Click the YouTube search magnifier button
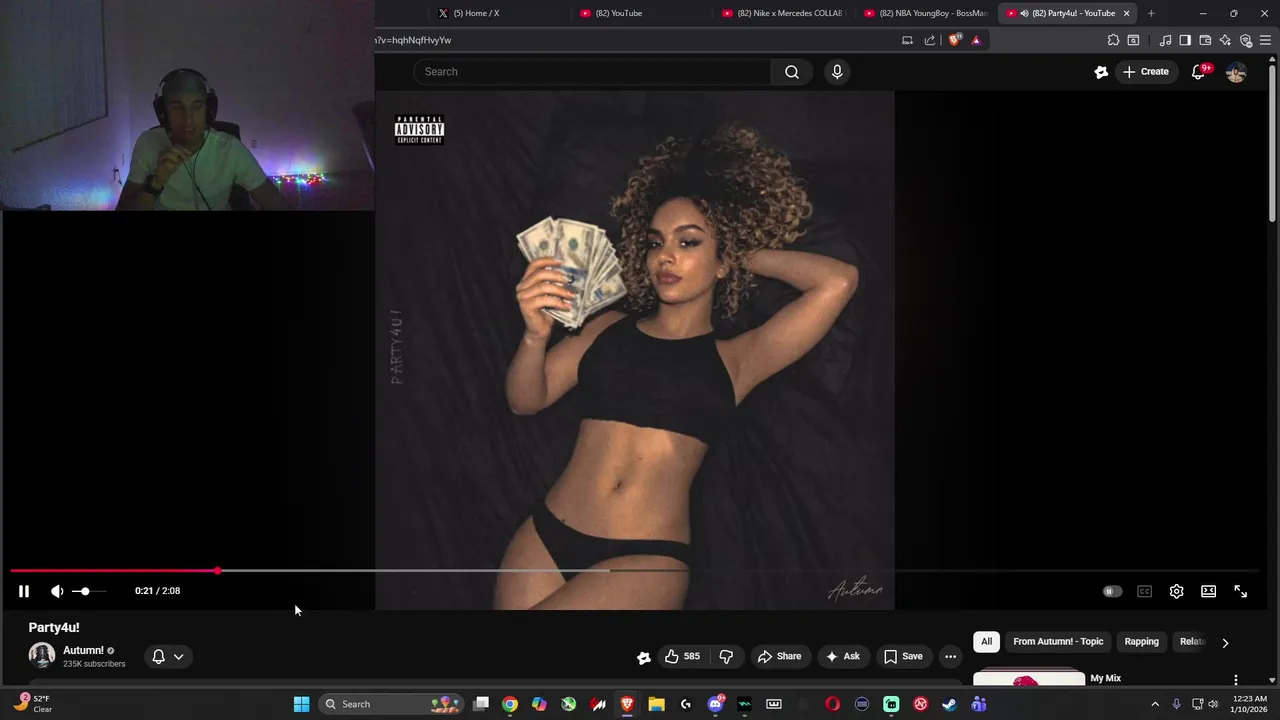Screen dimensions: 1280x720 792,72
